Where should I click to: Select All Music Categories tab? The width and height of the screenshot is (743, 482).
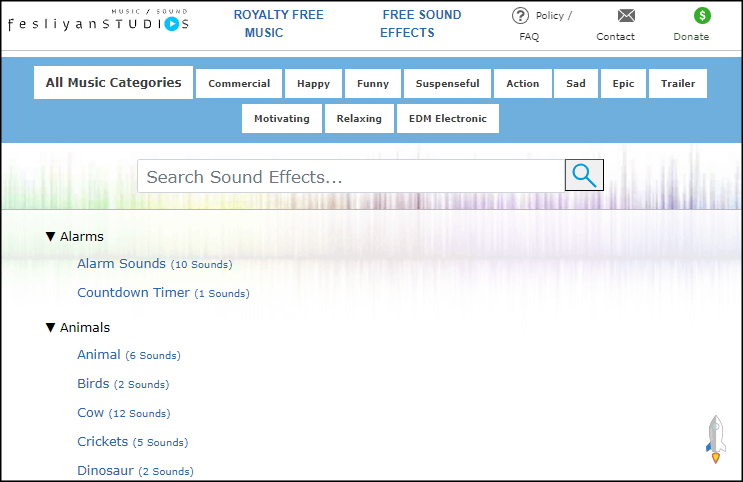pyautogui.click(x=113, y=83)
